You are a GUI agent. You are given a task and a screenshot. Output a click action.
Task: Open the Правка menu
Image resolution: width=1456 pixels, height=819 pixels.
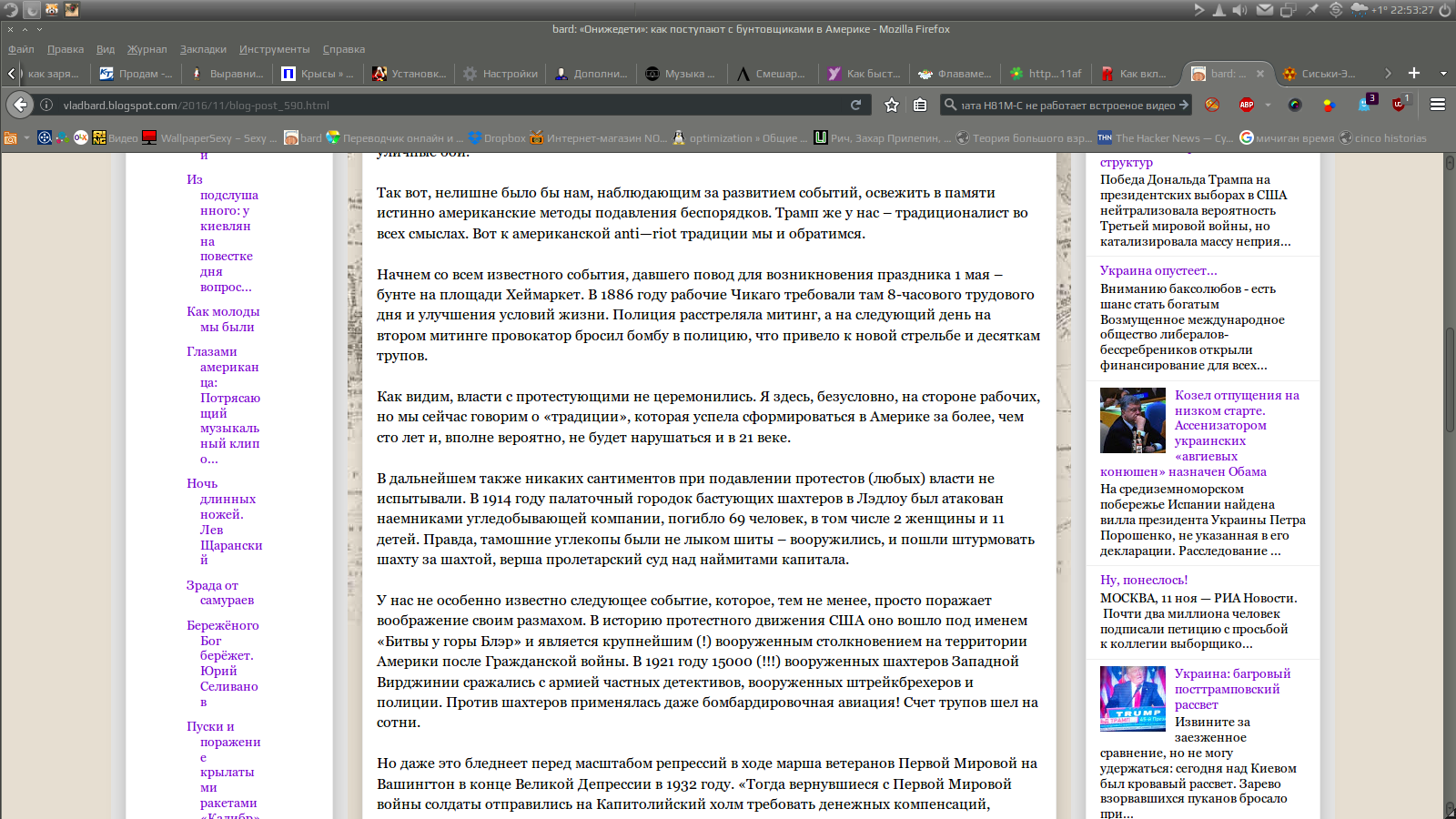66,49
